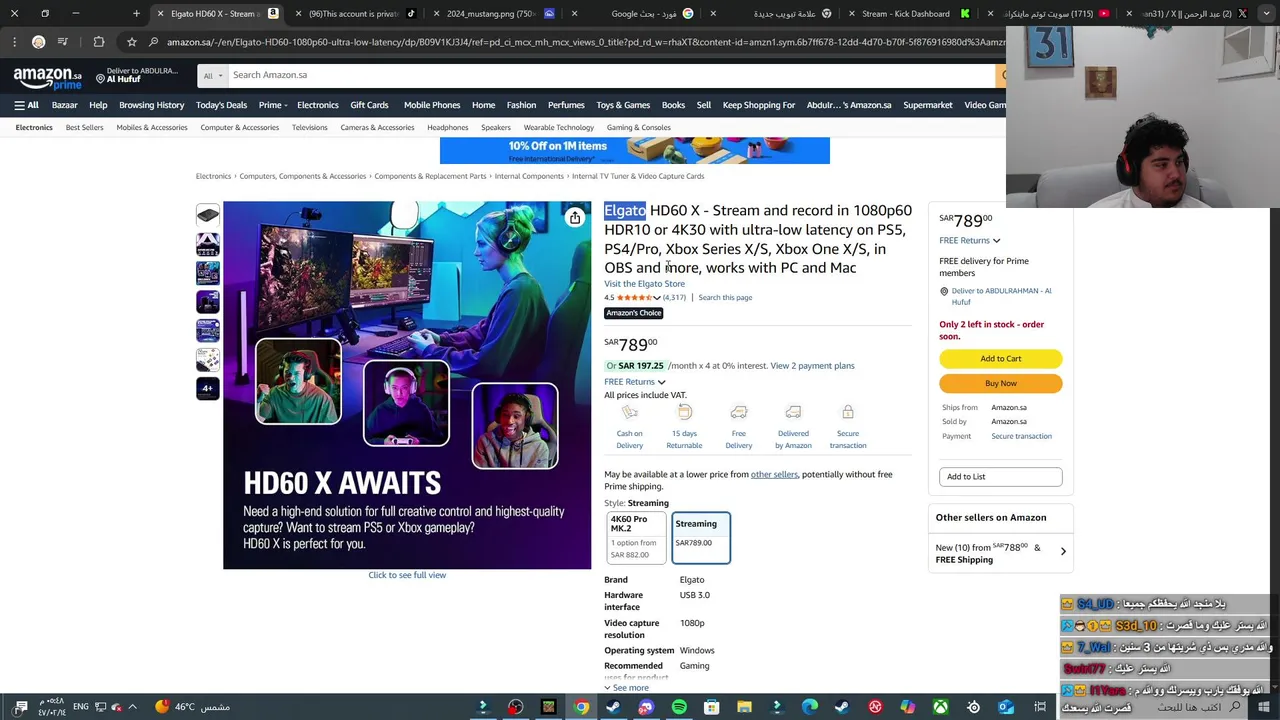This screenshot has height=720, width=1280.
Task: Bookmark this page with the star icon
Action: [131, 42]
